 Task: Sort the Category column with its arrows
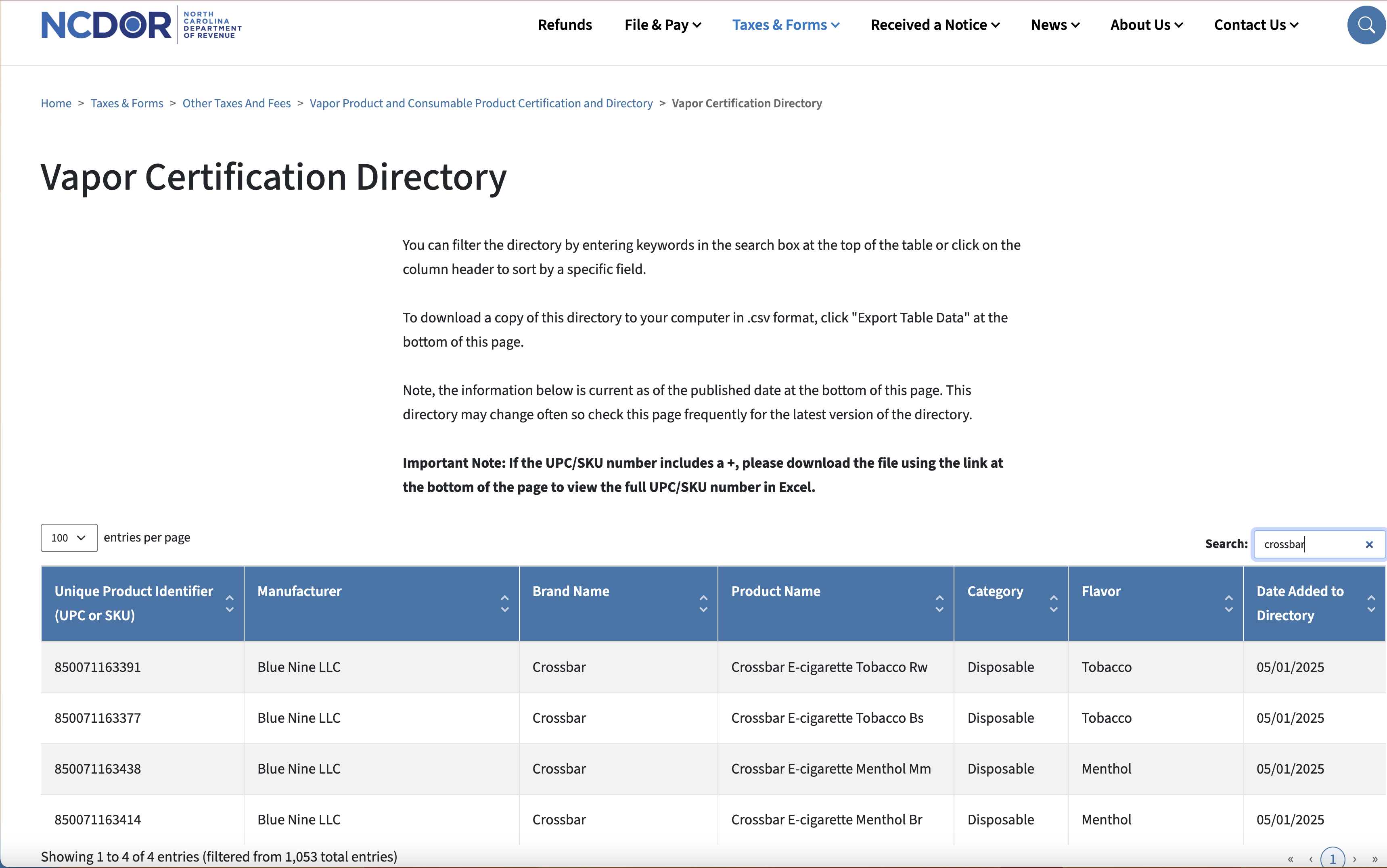coord(1053,603)
